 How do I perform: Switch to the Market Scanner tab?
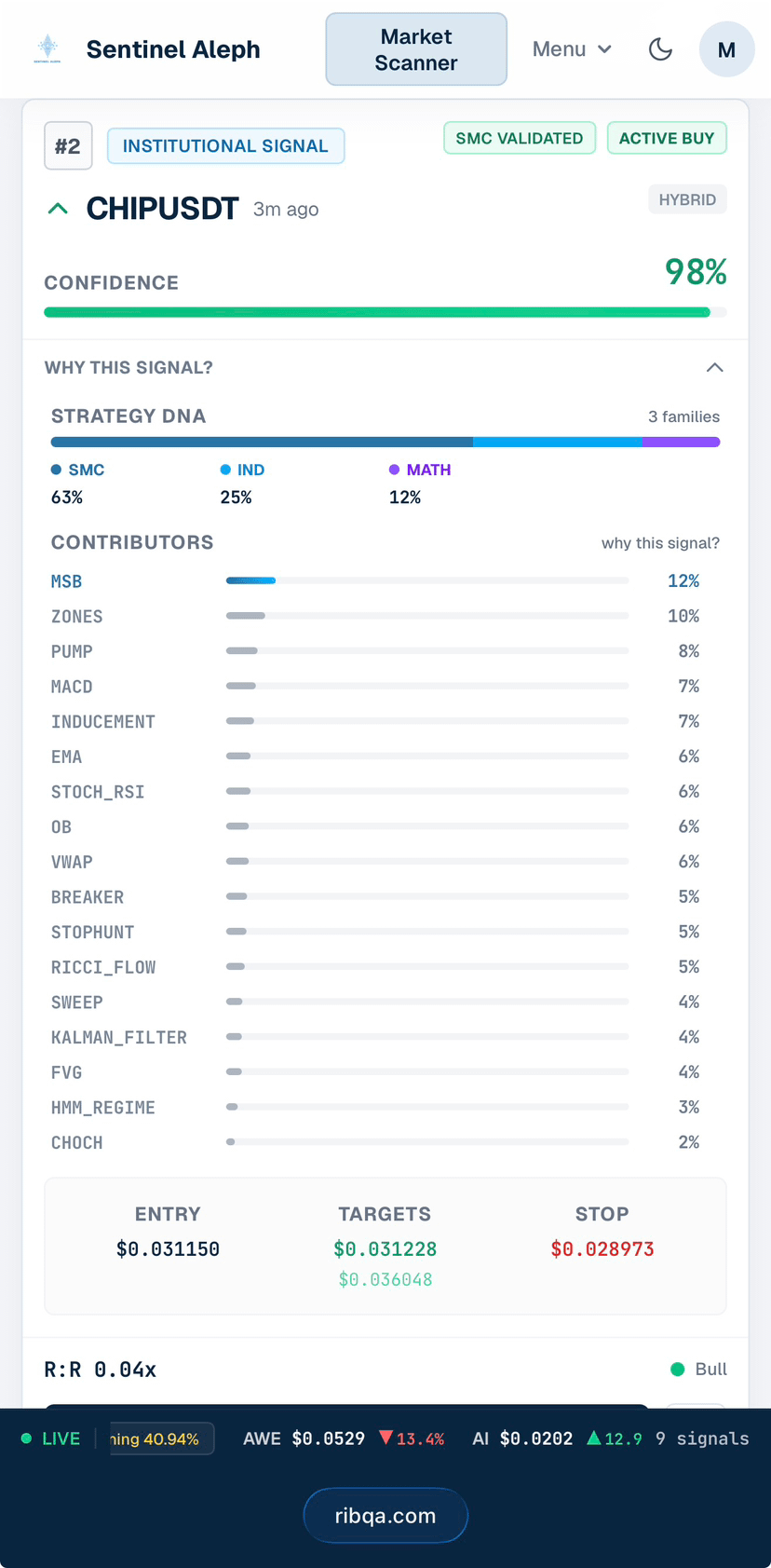(x=416, y=49)
